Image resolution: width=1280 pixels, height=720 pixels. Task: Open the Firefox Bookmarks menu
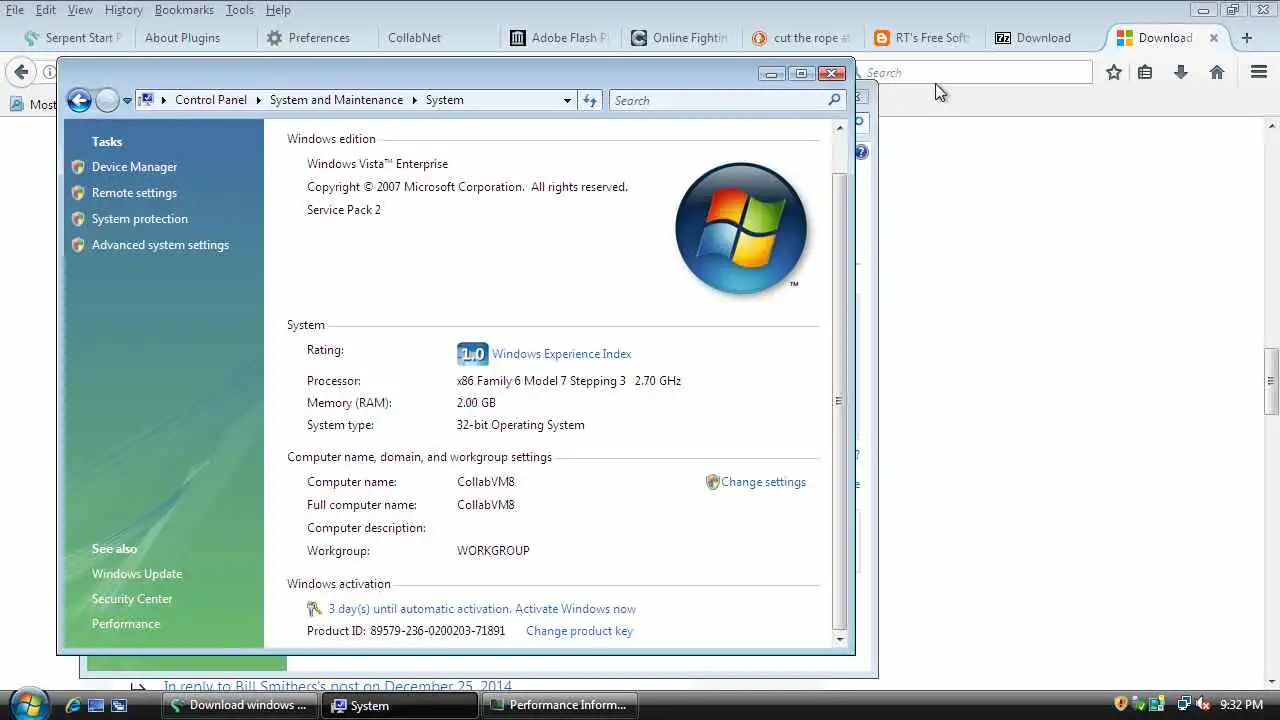(184, 10)
